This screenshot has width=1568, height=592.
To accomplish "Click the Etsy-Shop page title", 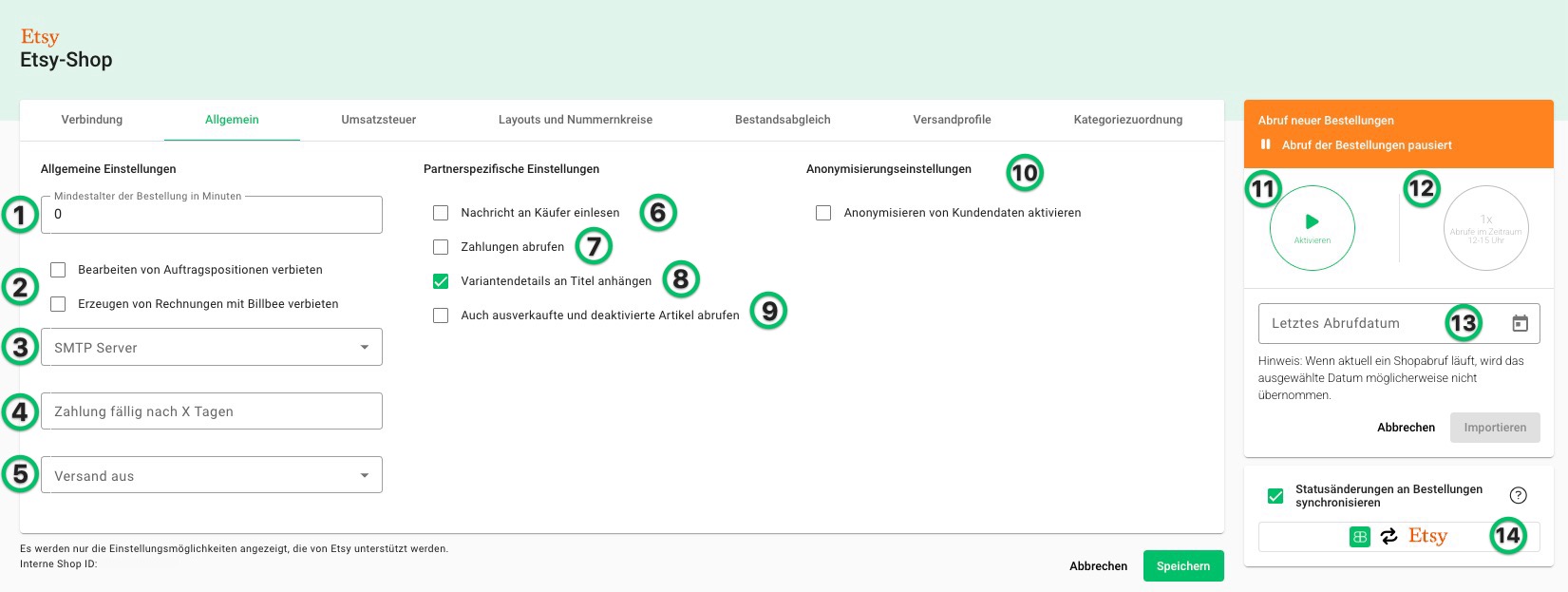I will click(x=66, y=60).
